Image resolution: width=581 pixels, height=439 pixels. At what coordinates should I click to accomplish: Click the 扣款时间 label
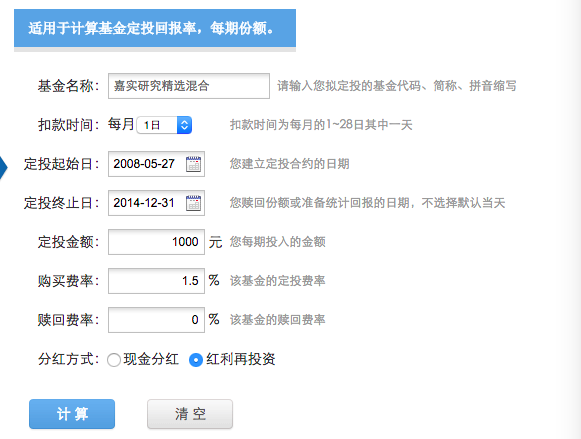click(x=69, y=125)
